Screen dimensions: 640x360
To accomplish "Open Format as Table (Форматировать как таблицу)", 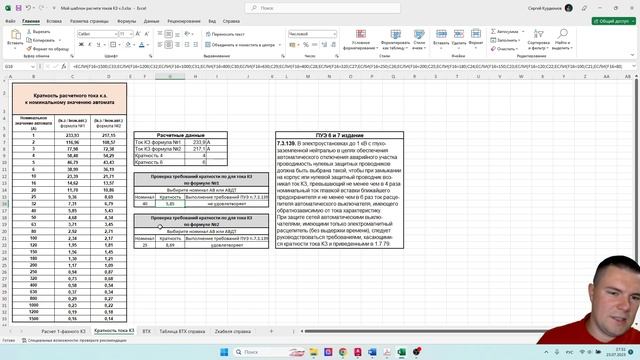I will click(395, 40).
